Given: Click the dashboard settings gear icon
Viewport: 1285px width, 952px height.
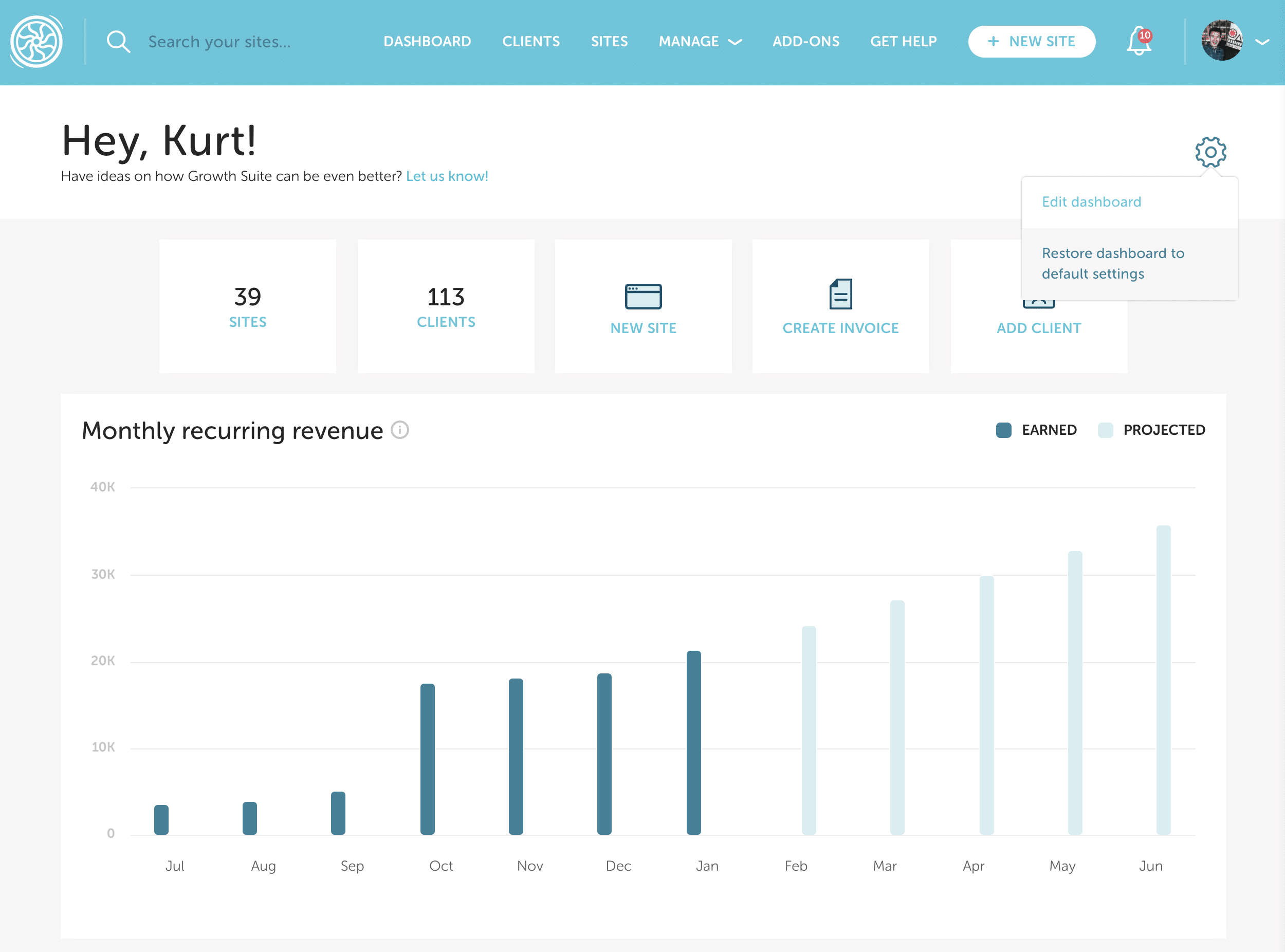Looking at the screenshot, I should point(1210,152).
